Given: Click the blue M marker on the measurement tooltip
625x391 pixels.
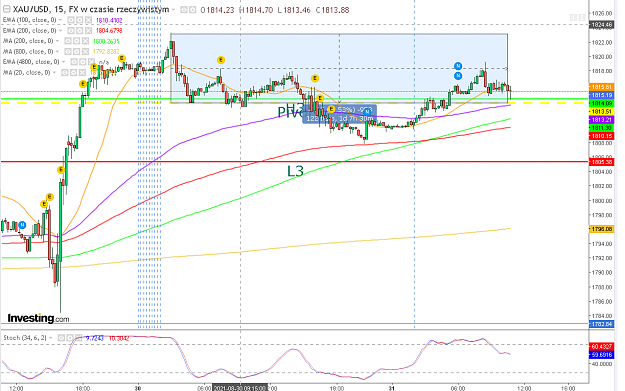Looking at the screenshot, I should pyautogui.click(x=368, y=112).
